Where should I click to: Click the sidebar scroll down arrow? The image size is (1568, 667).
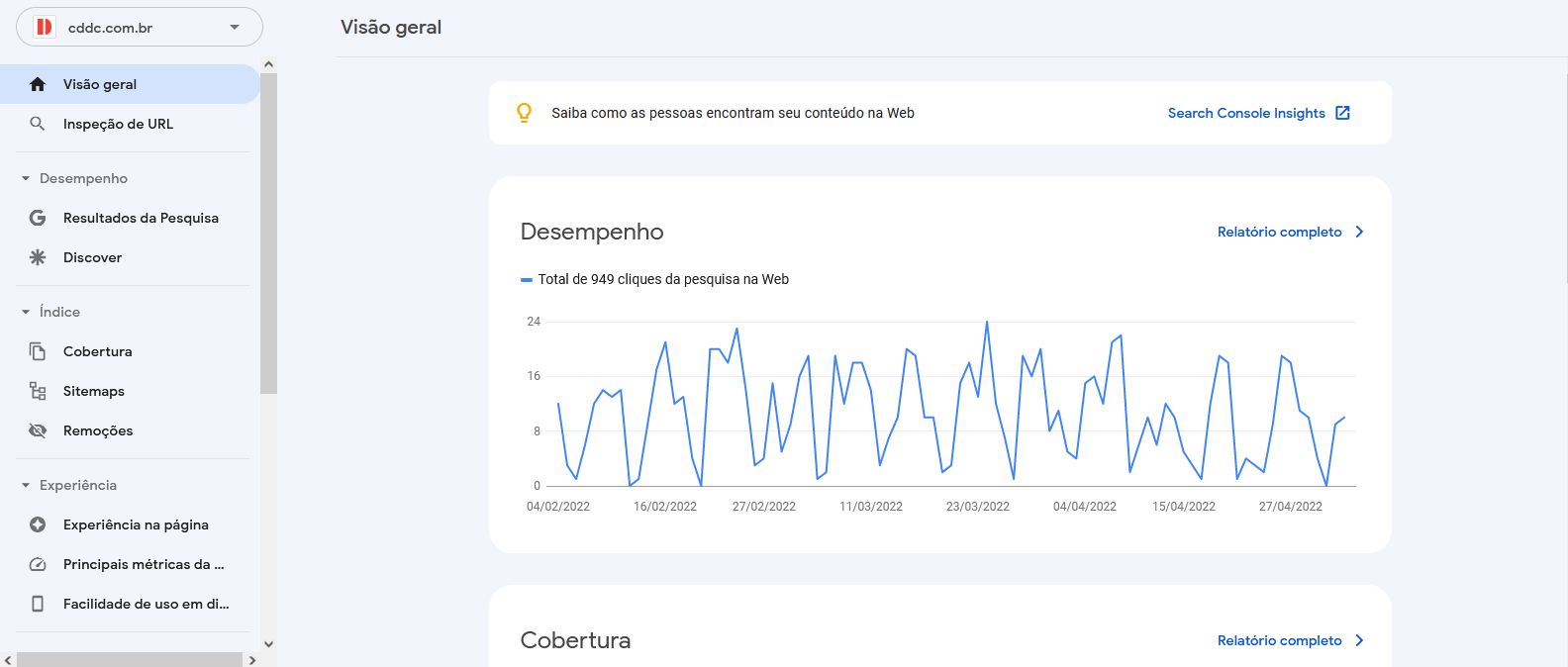tap(268, 644)
